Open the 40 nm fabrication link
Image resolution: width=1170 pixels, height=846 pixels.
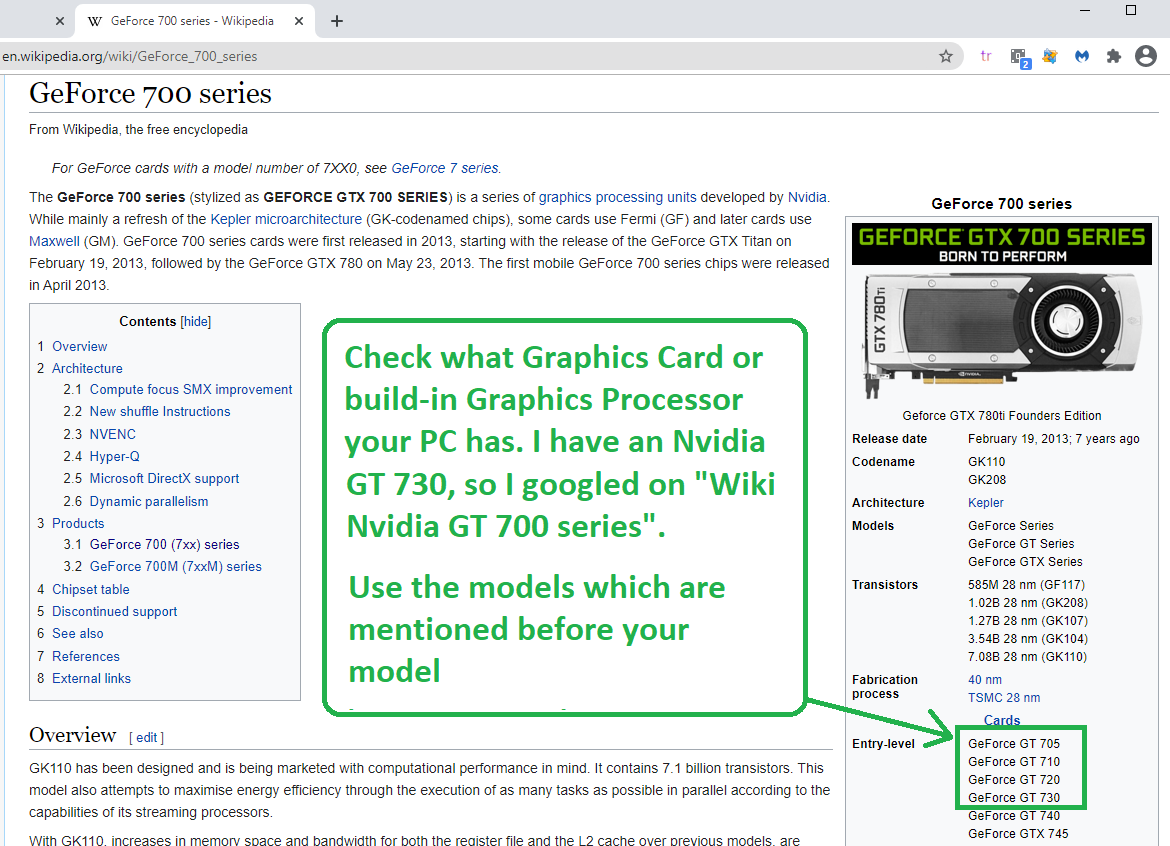coord(984,680)
